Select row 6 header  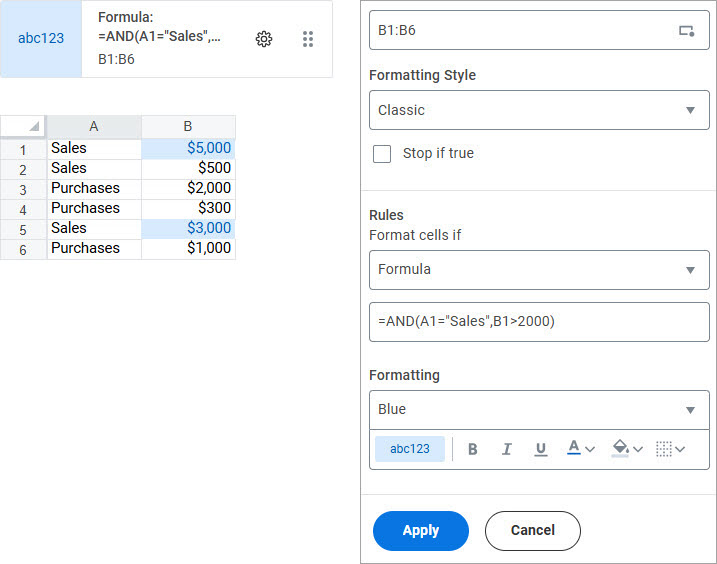click(23, 249)
